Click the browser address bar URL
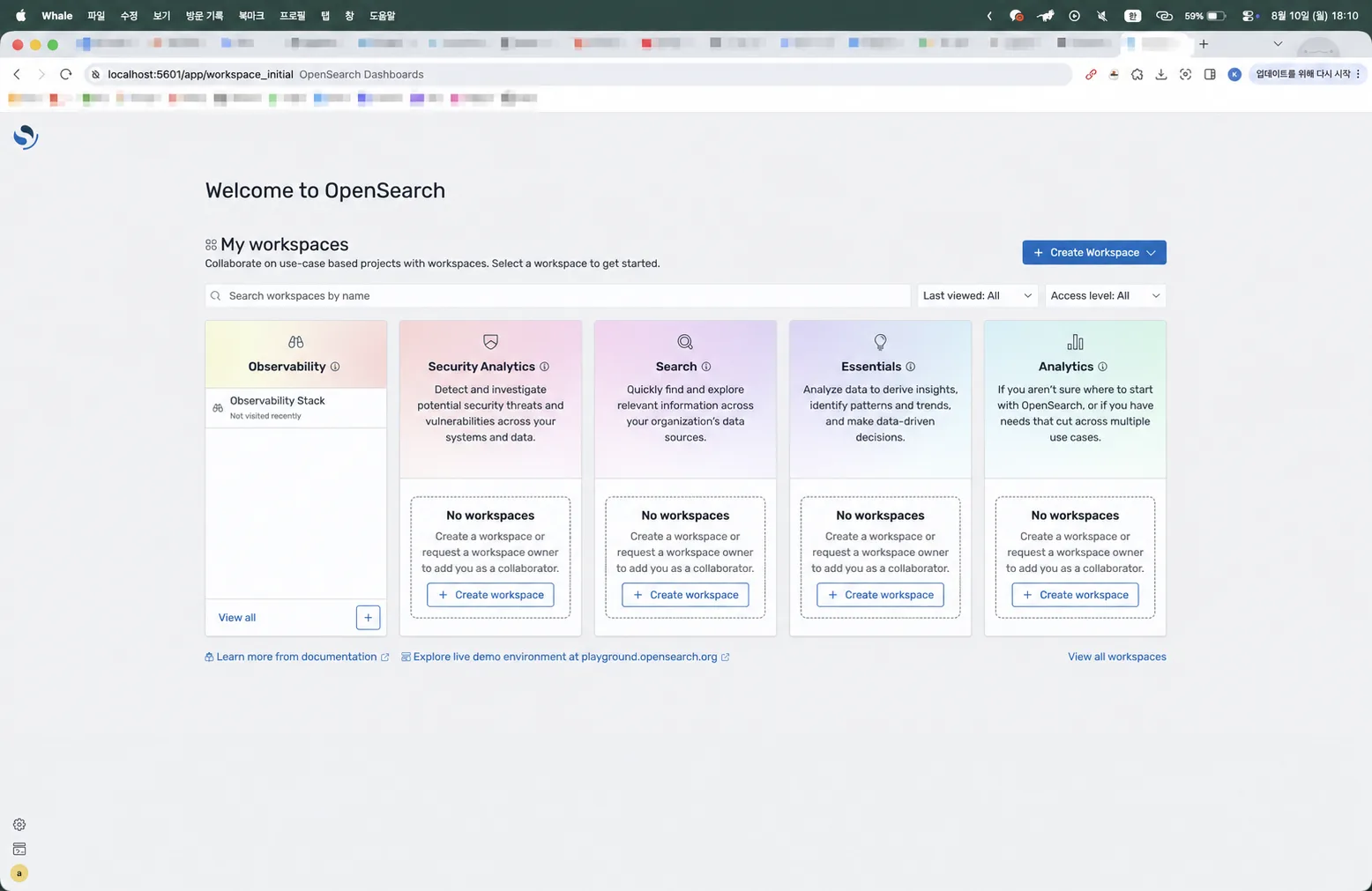This screenshot has width=1372, height=891. click(x=200, y=74)
